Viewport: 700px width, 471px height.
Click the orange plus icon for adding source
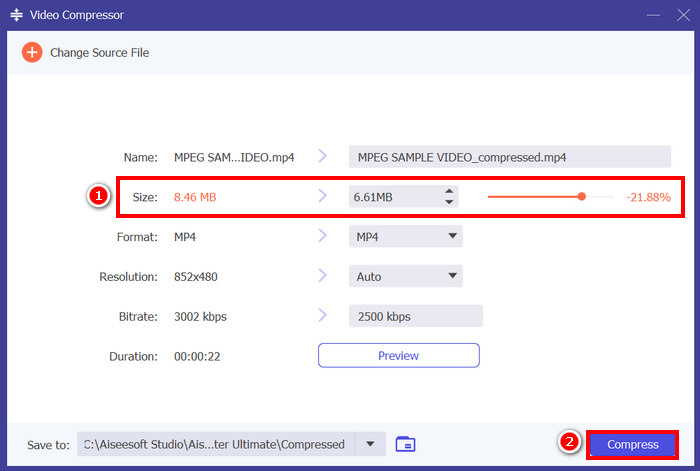33,52
